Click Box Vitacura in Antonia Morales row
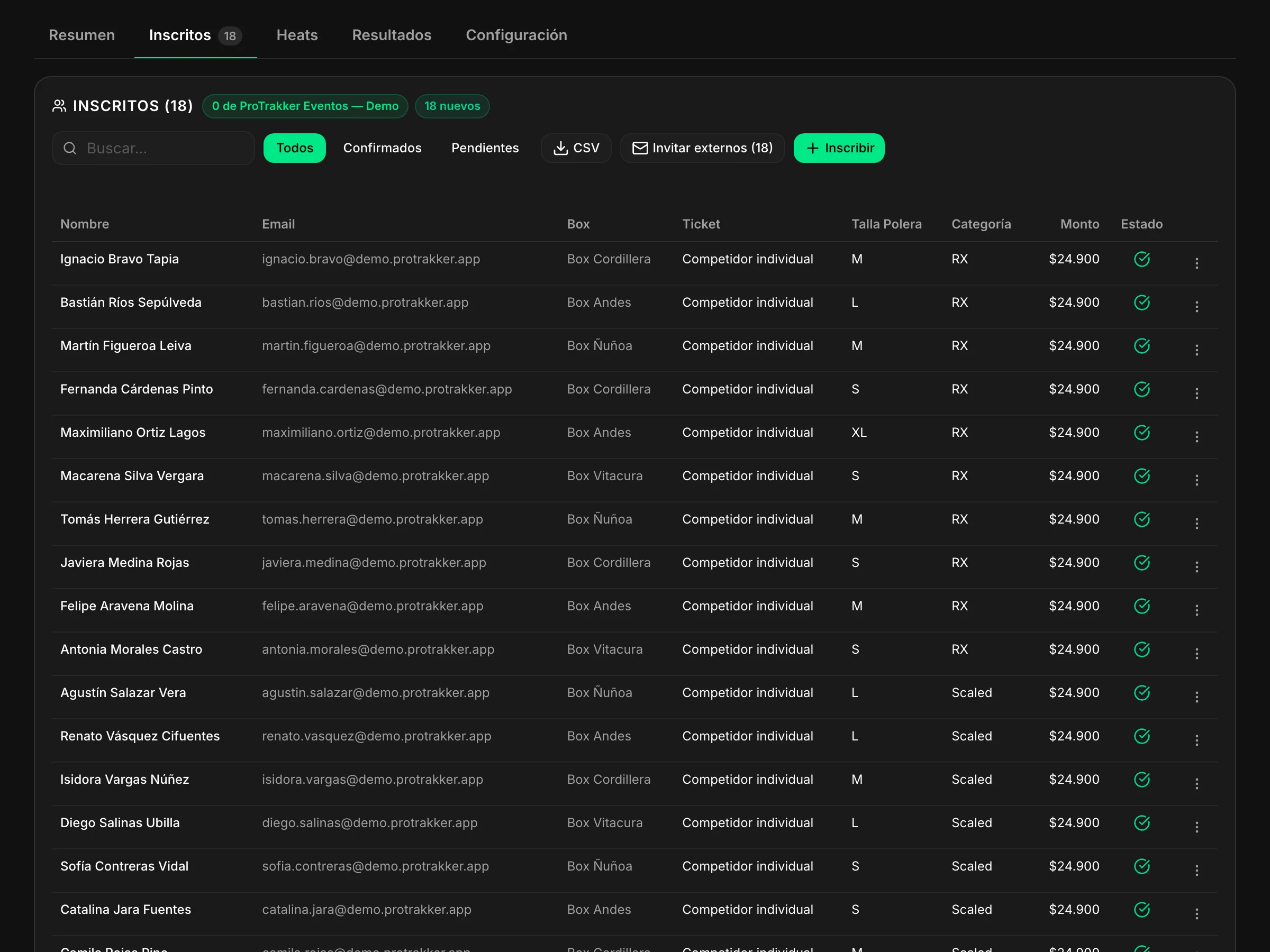This screenshot has height=952, width=1270. [604, 649]
